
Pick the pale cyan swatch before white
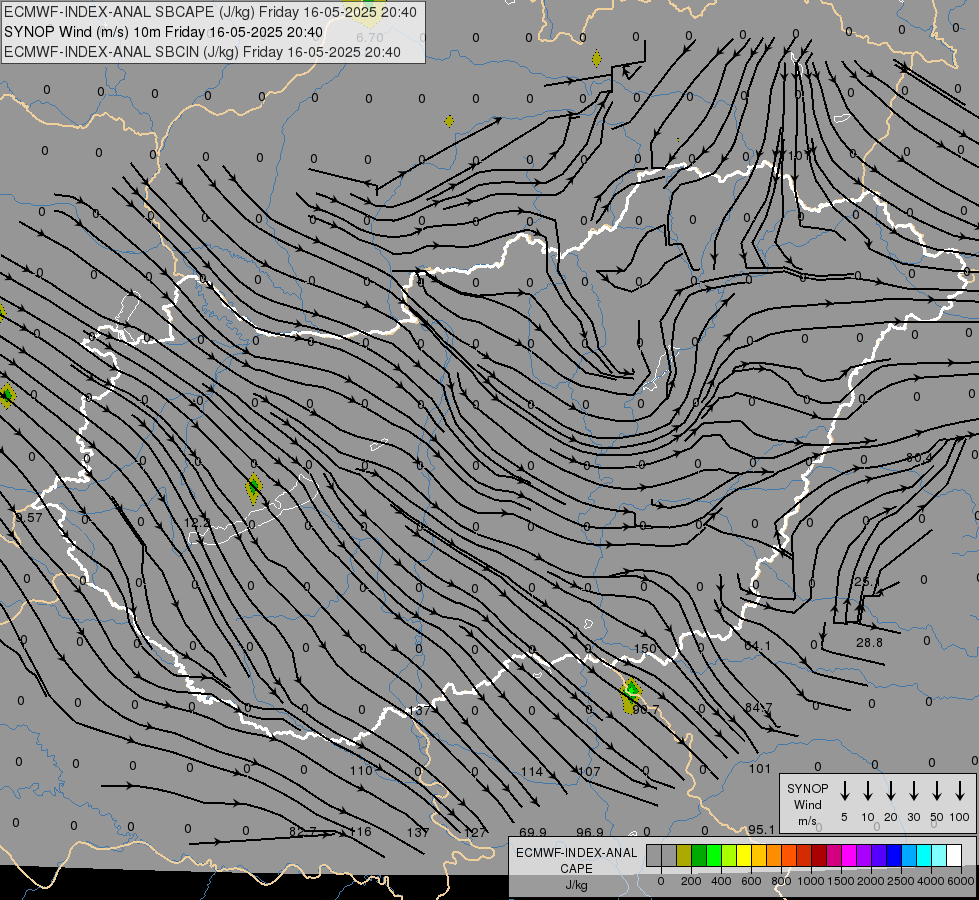[938, 855]
